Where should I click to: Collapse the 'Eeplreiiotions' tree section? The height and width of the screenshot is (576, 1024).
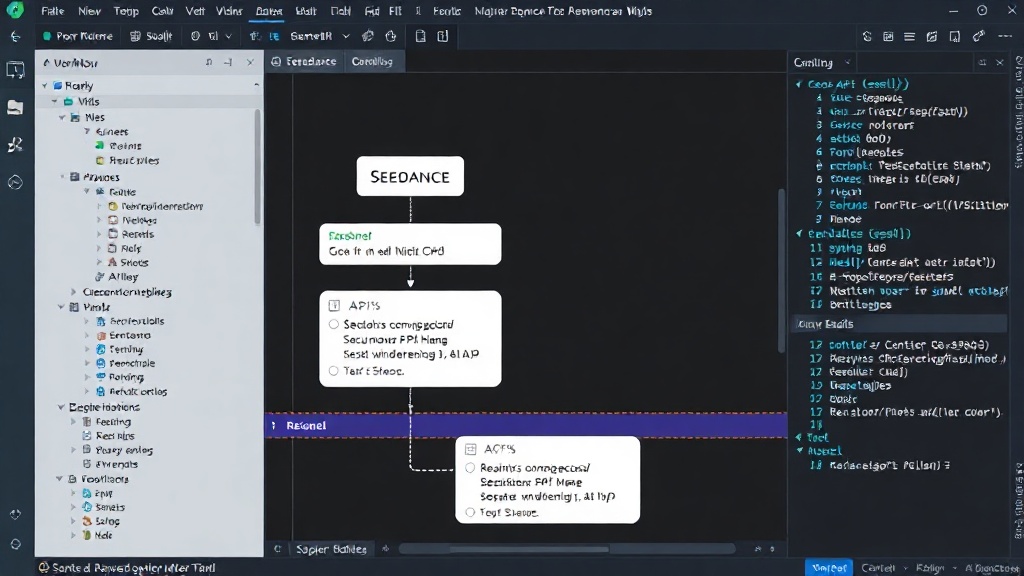[61, 407]
